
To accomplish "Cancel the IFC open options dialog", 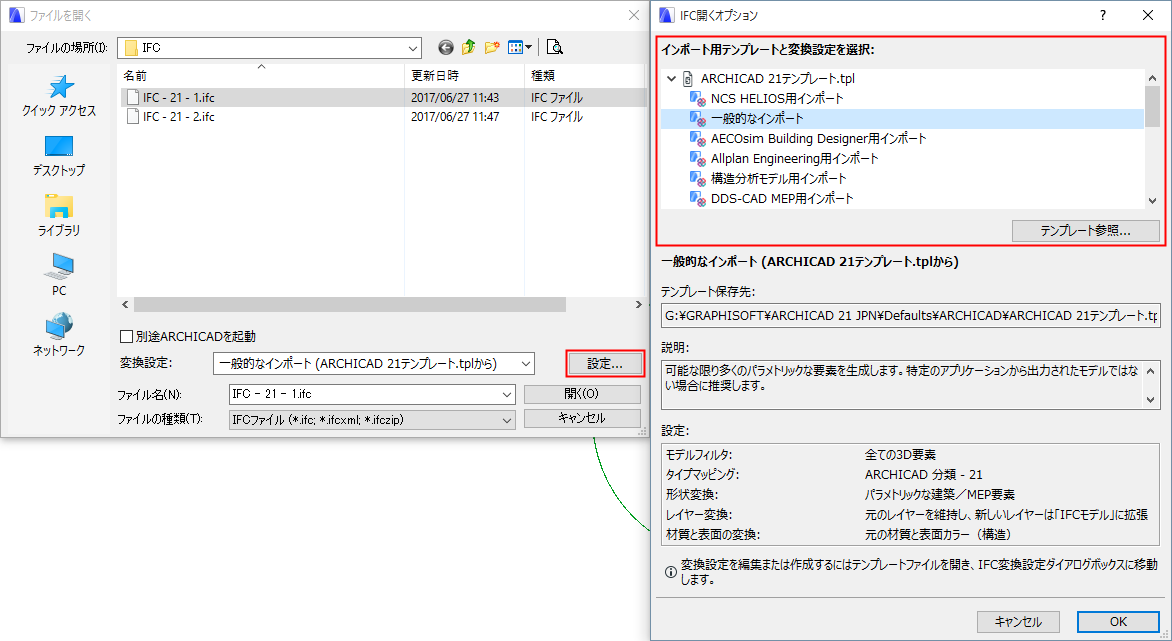I will [1018, 622].
